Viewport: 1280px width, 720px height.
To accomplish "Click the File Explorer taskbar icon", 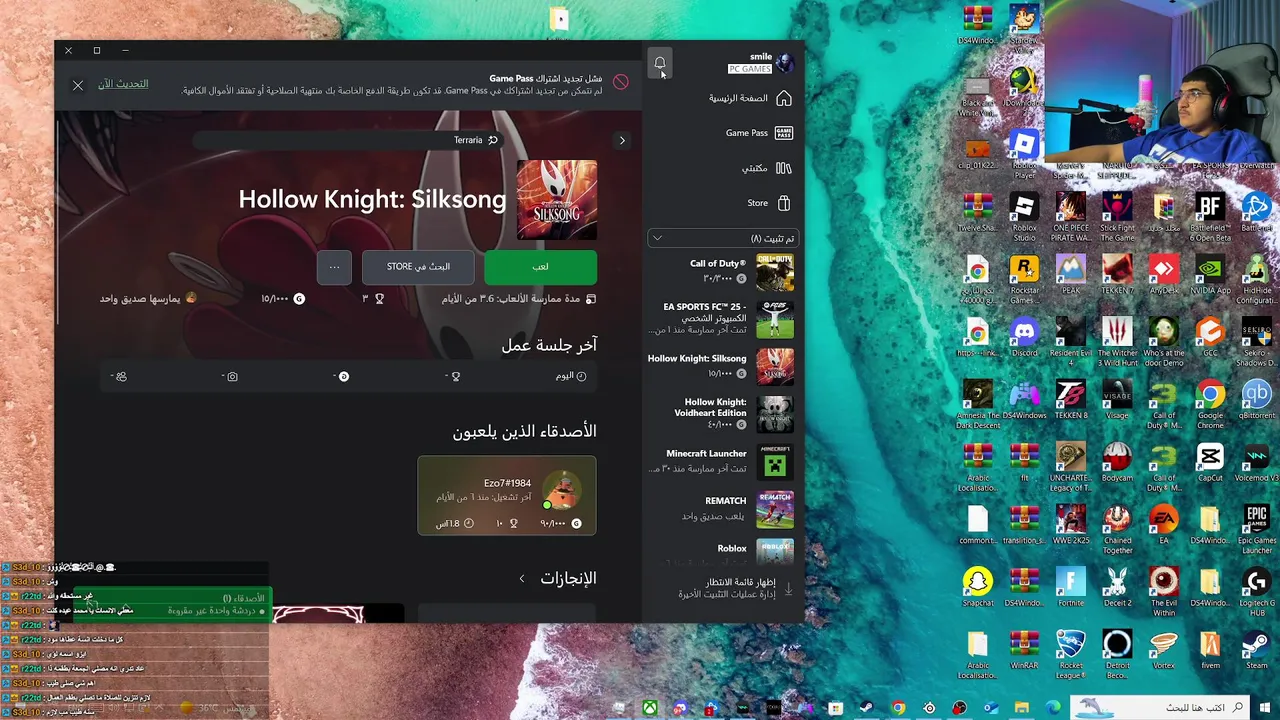I will coord(1022,708).
